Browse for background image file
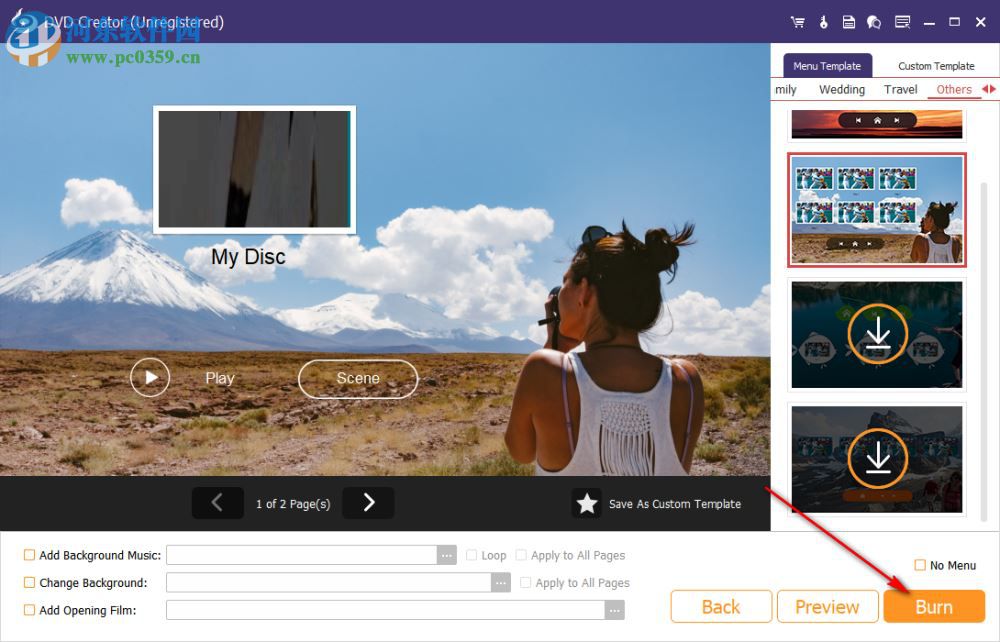This screenshot has height=642, width=1000. [501, 582]
